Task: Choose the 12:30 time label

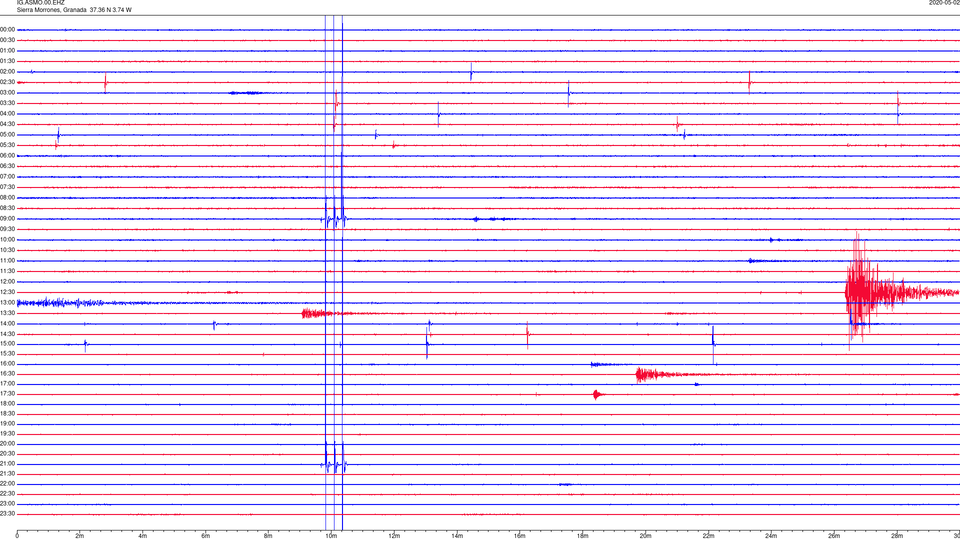Action: pyautogui.click(x=7, y=292)
